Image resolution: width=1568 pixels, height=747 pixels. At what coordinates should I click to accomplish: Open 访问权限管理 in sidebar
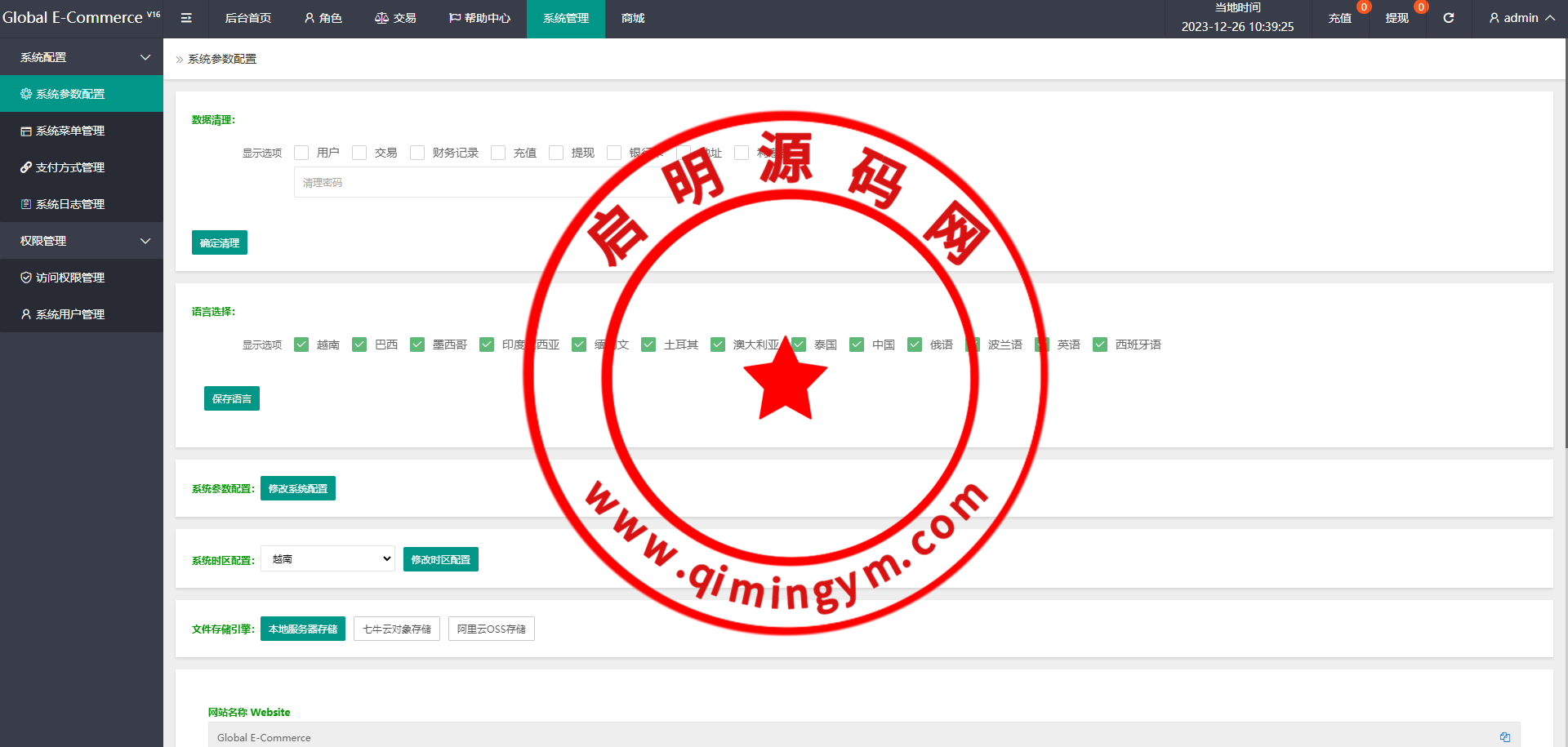coord(82,278)
